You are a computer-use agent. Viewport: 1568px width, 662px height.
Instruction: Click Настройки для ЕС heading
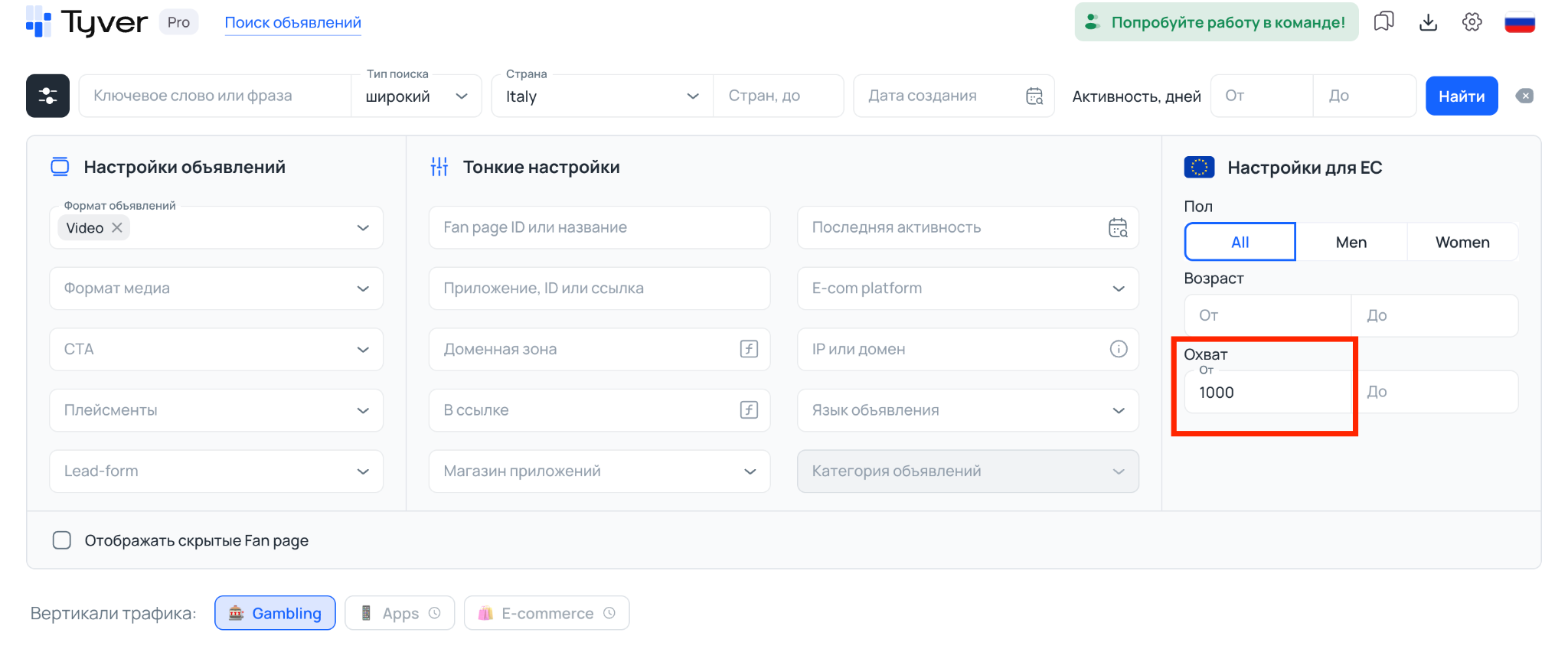1305,168
